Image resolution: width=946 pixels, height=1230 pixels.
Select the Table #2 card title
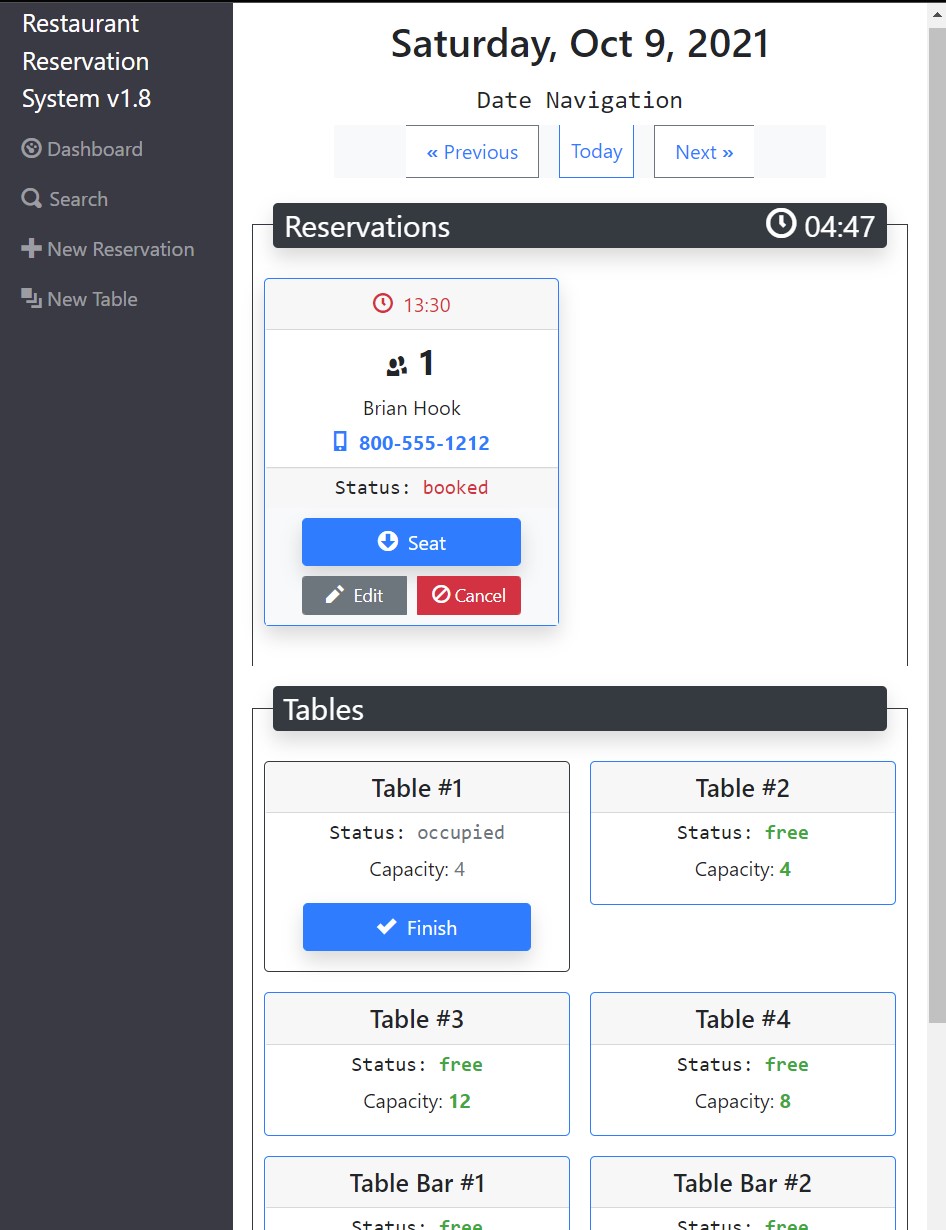coord(743,788)
